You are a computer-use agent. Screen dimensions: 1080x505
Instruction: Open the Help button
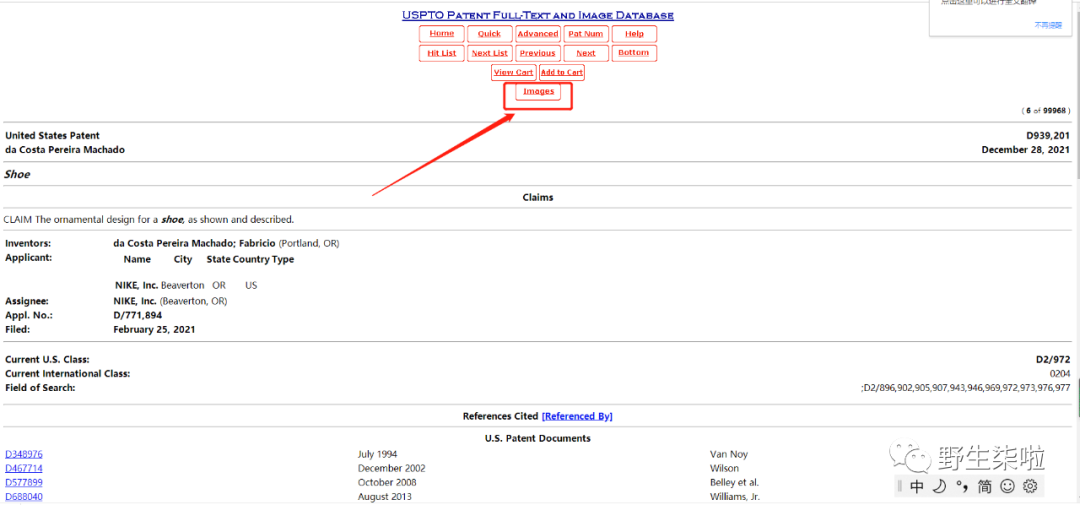pos(634,34)
